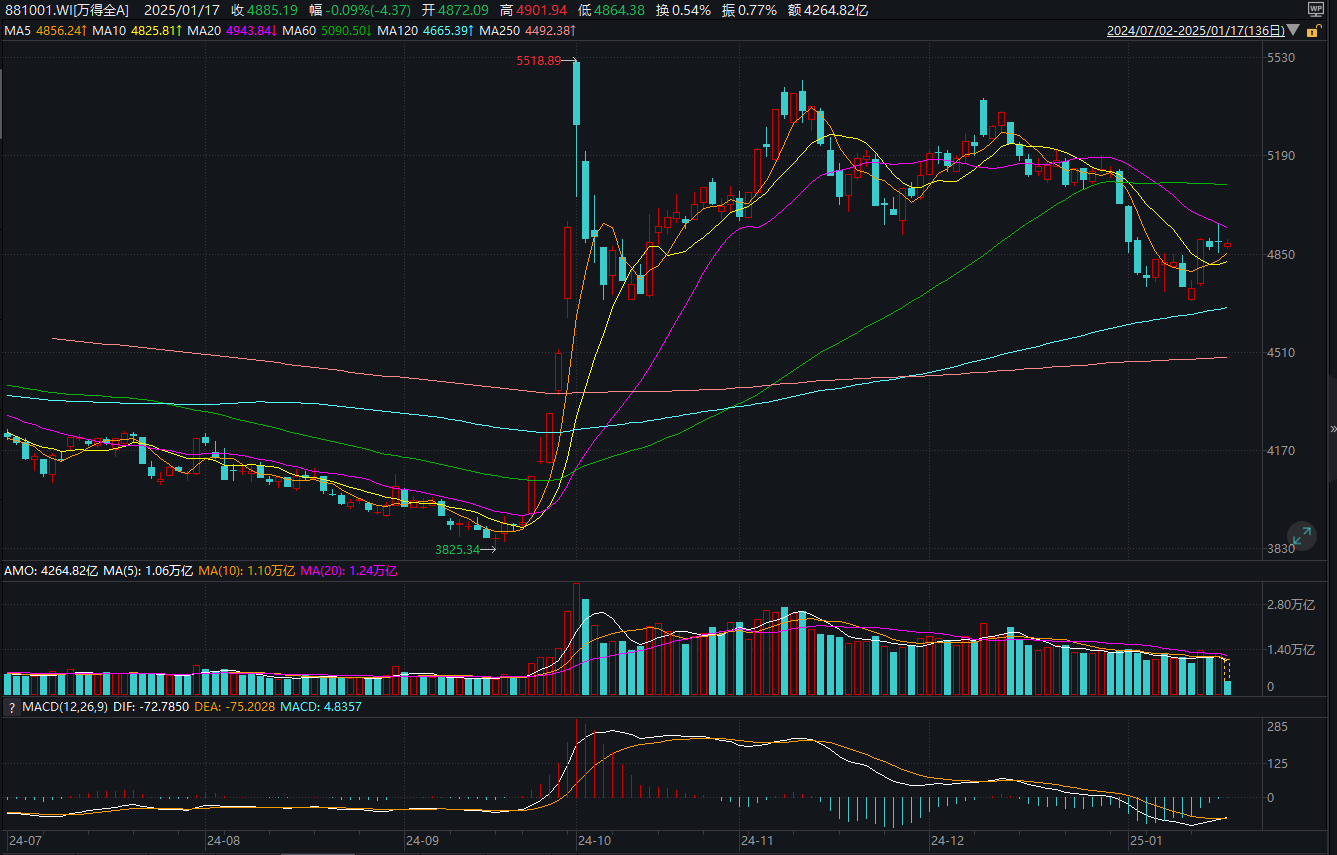Open date range 2024/07/02-2025/01/17(136日) link
The width and height of the screenshot is (1337, 855).
1196,31
